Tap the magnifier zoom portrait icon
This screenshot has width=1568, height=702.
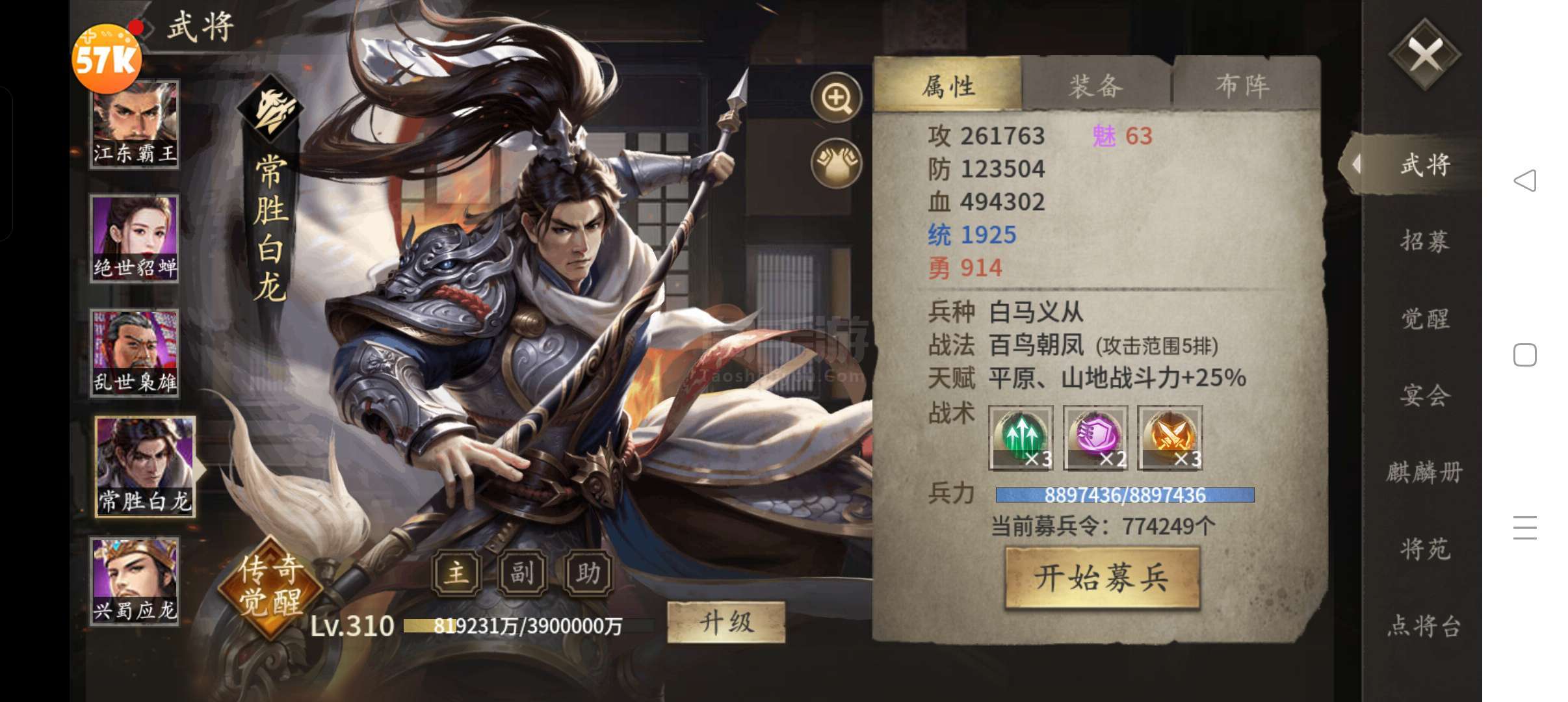837,98
